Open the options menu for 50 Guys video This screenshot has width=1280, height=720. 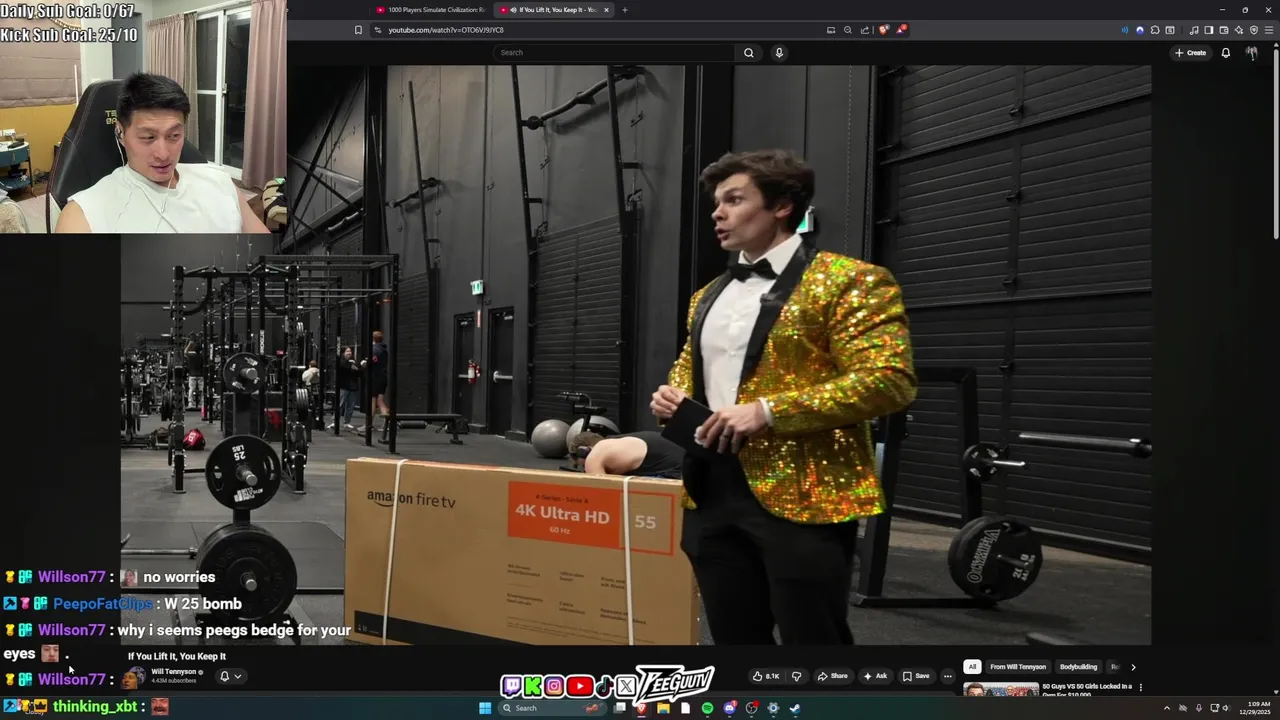pos(1140,688)
